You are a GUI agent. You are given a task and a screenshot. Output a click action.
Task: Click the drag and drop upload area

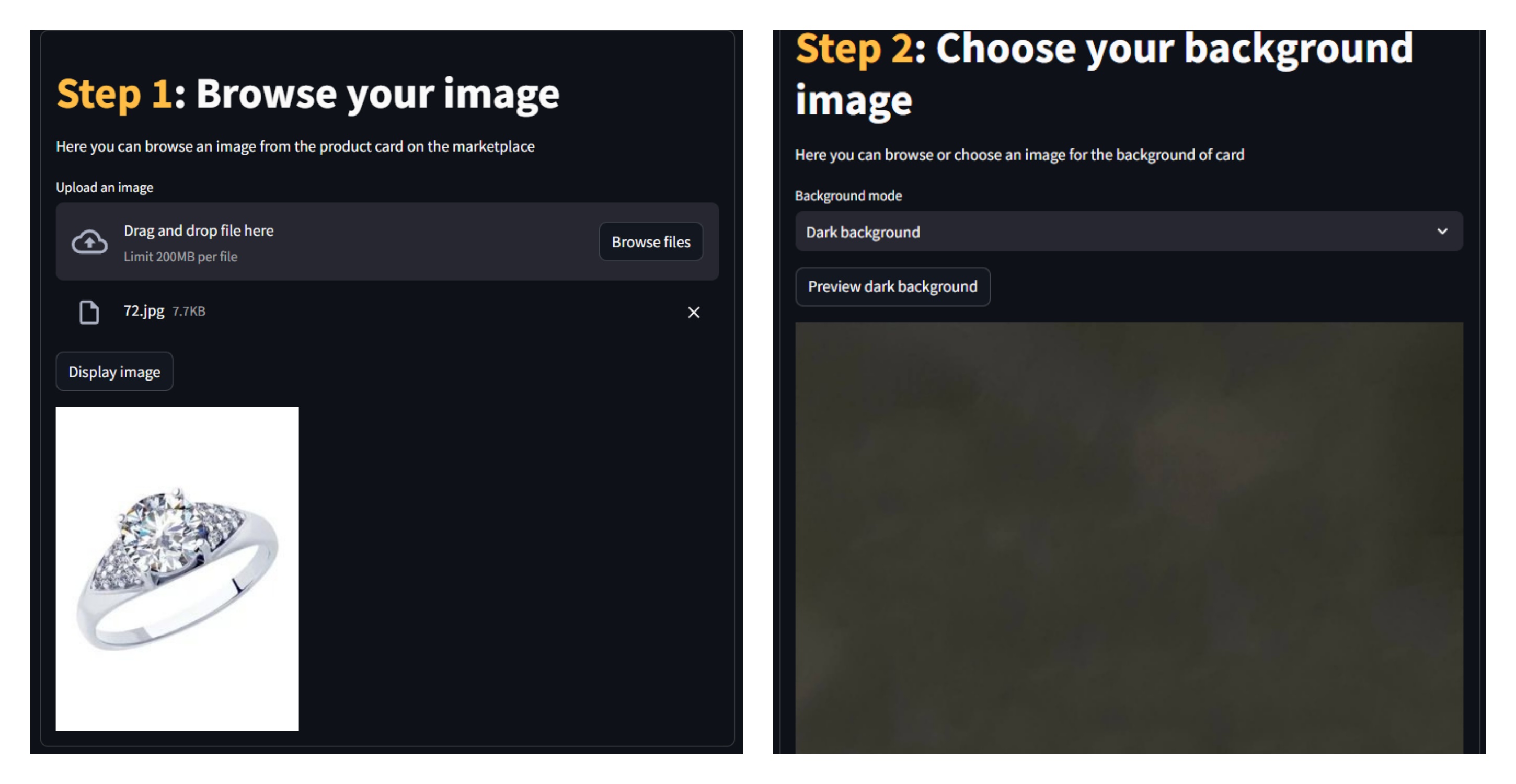387,242
